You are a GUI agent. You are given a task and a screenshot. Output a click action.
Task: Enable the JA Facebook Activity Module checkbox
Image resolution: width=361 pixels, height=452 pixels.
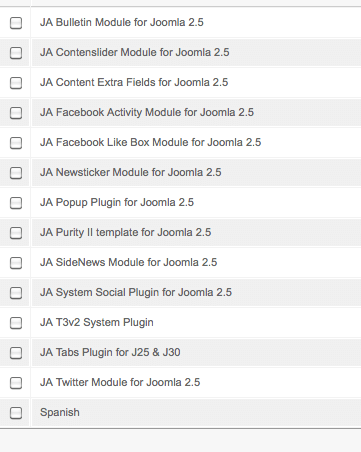click(16, 113)
